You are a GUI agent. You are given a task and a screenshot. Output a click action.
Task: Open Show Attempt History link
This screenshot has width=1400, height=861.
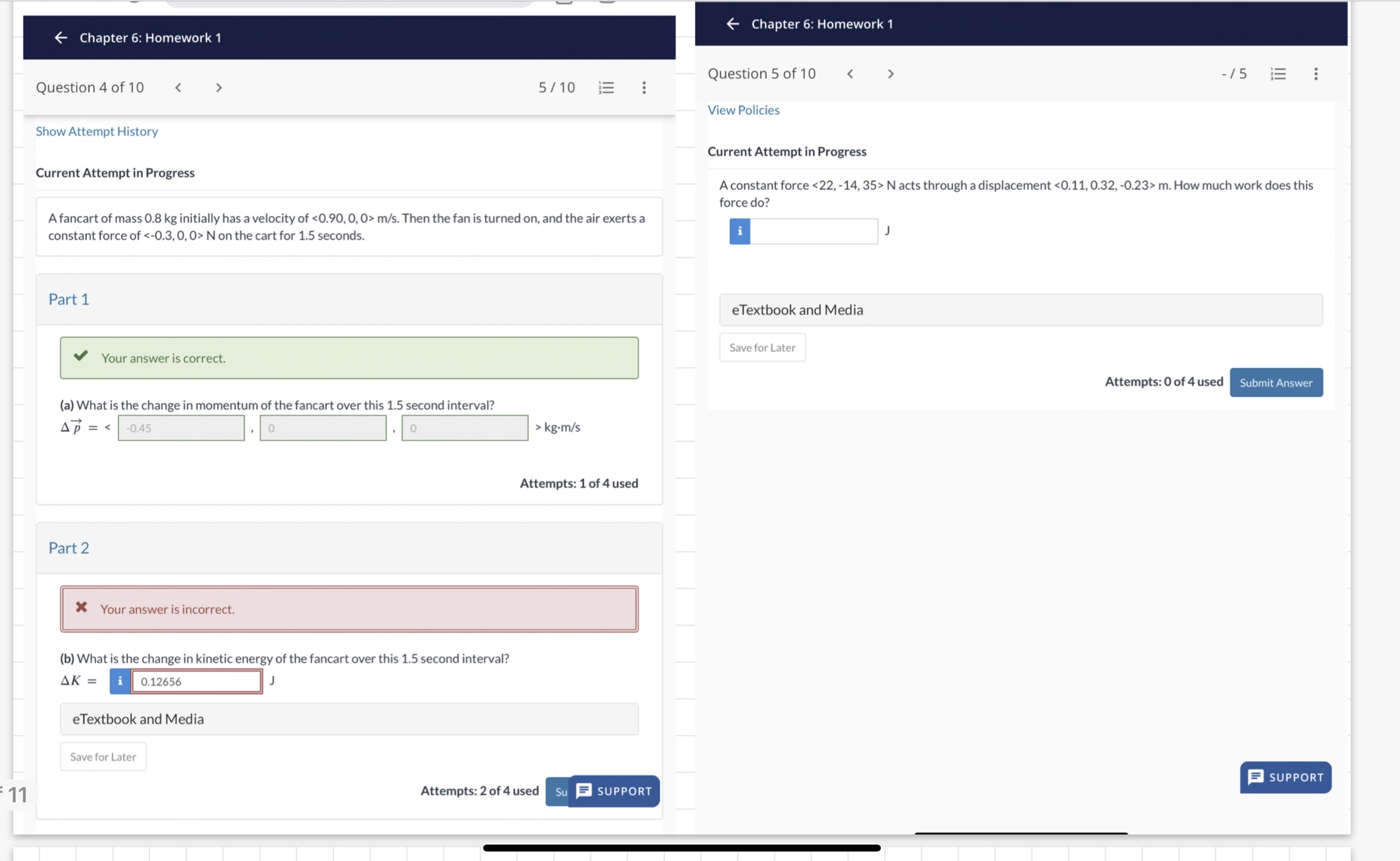(97, 131)
